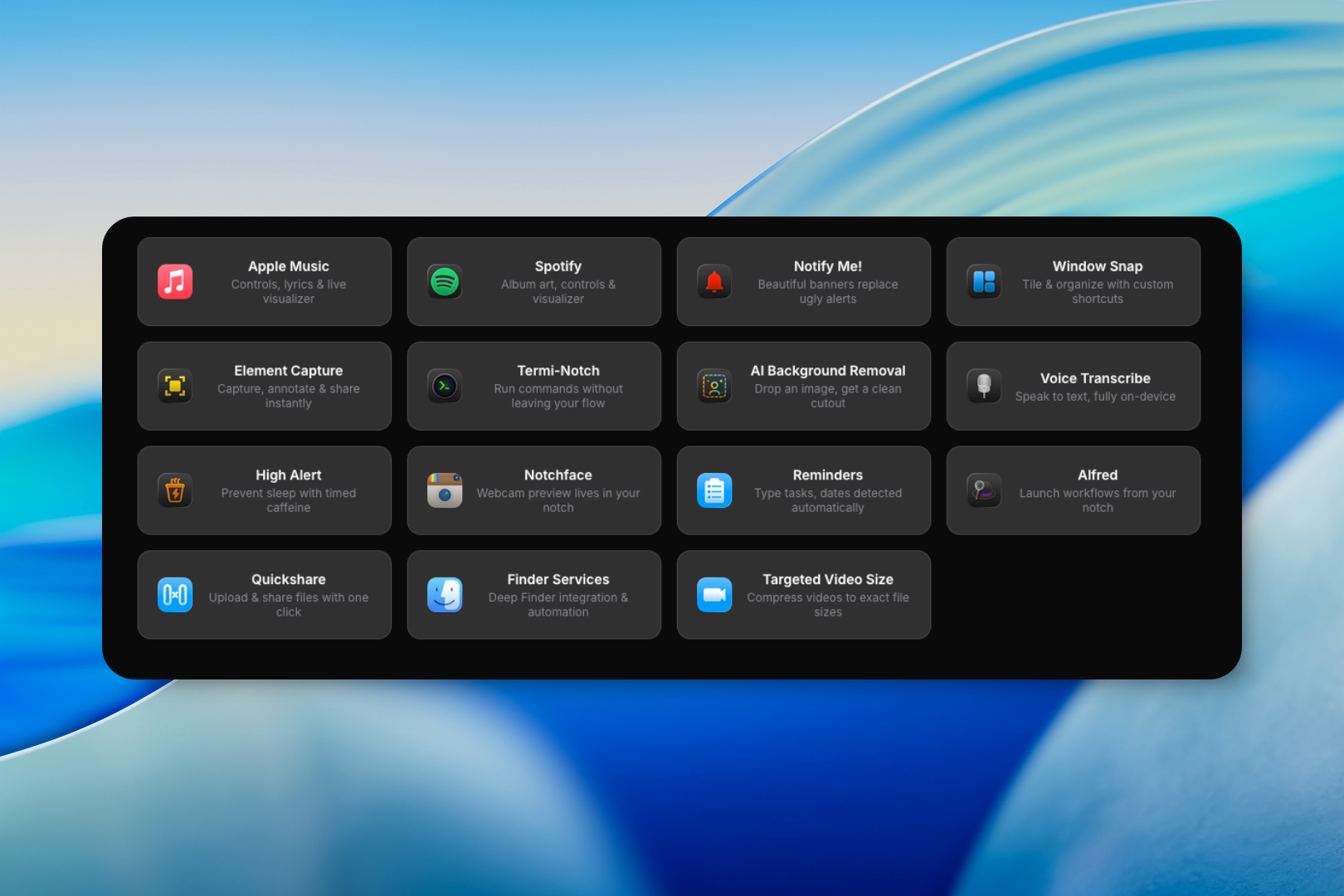This screenshot has height=896, width=1344.
Task: Click the Apple Music note icon
Action: (x=175, y=282)
